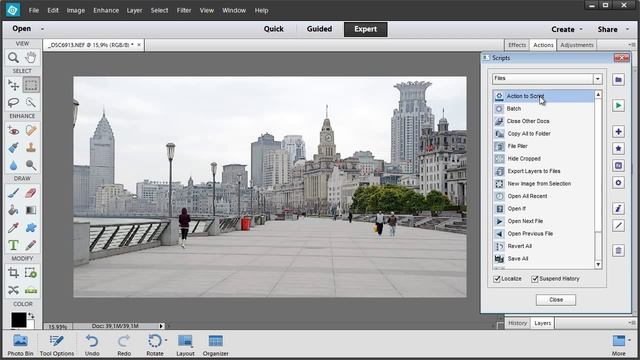Close the Scripts dialog with Close button

(556, 300)
